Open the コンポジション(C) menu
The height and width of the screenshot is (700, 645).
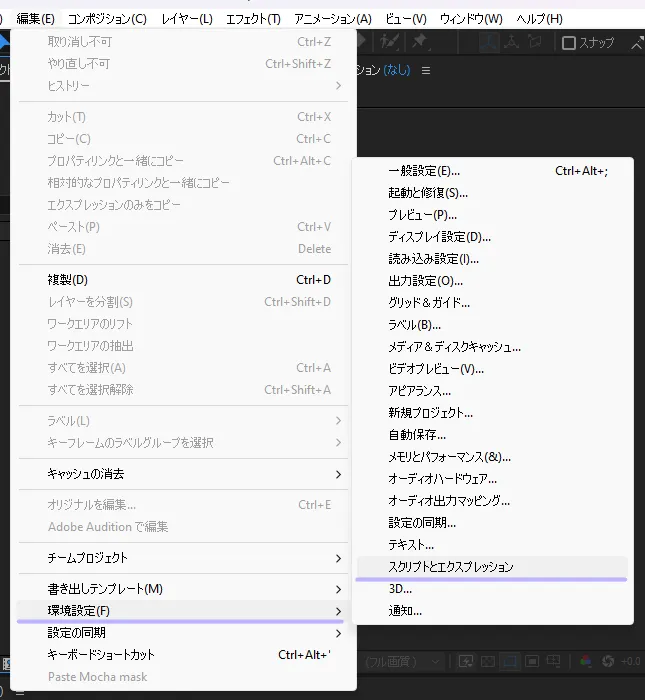click(107, 19)
